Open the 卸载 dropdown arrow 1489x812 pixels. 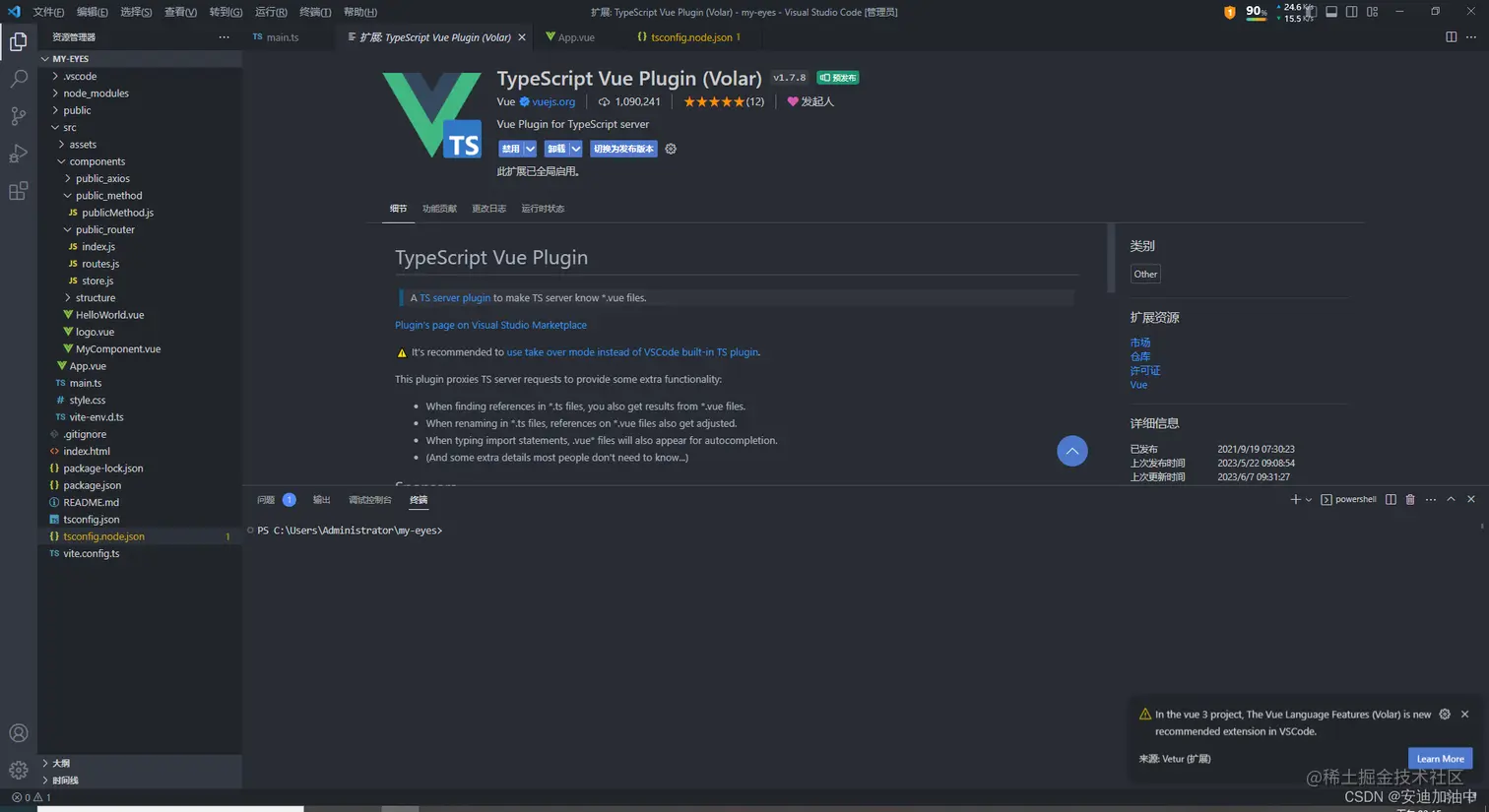pos(576,149)
